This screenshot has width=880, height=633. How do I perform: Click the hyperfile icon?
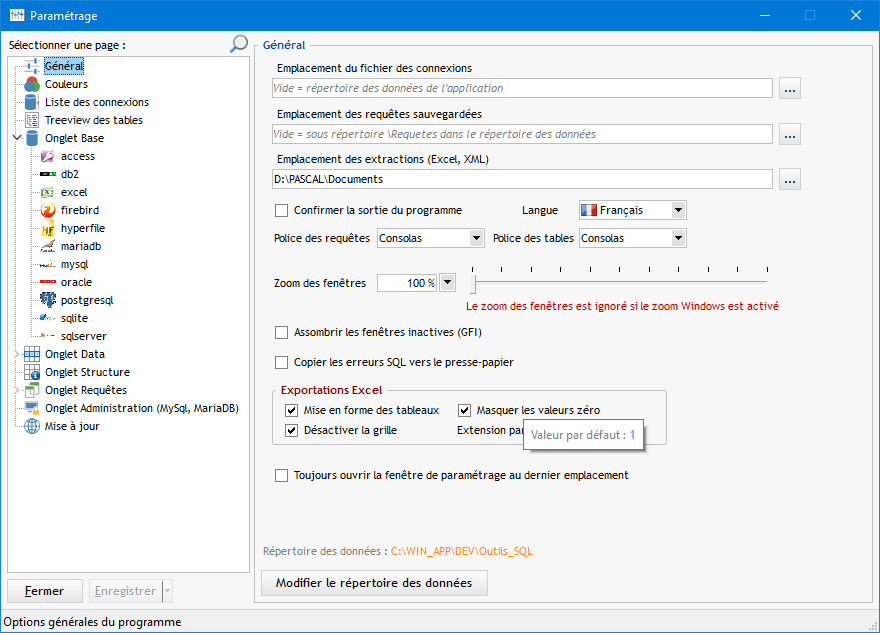point(47,228)
